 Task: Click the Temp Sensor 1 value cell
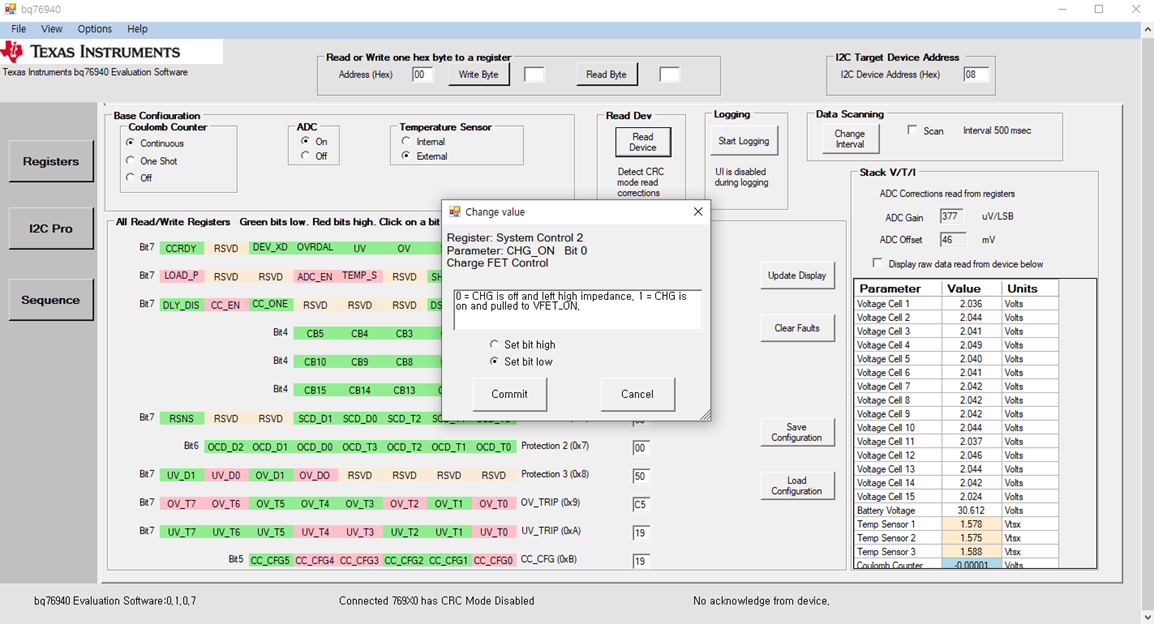(971, 524)
